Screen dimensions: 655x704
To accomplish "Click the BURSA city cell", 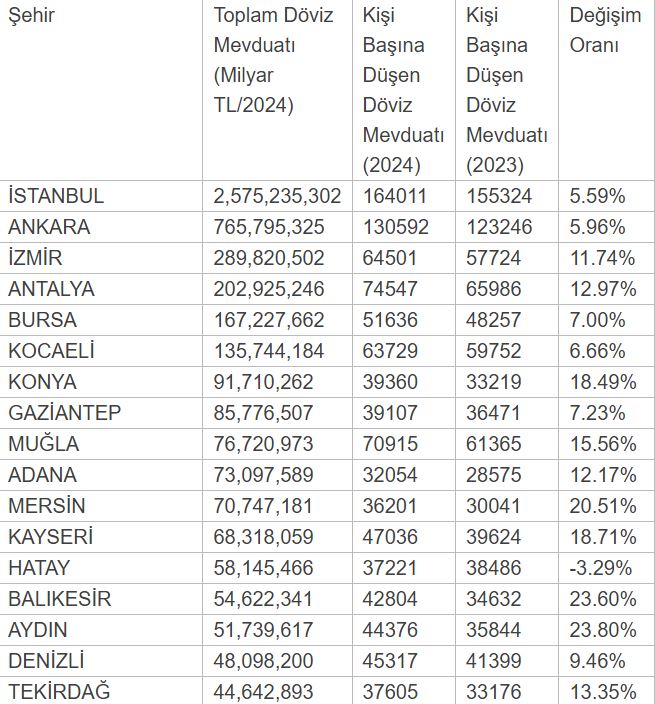I will [41, 320].
